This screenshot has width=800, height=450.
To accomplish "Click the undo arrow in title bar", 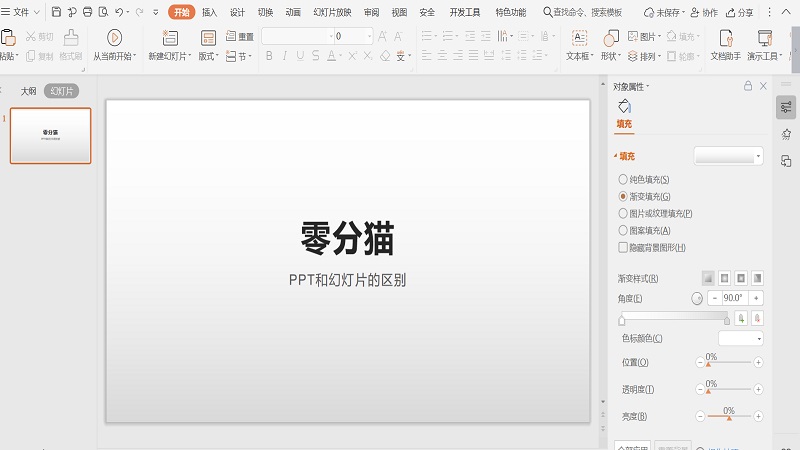I will pyautogui.click(x=120, y=12).
